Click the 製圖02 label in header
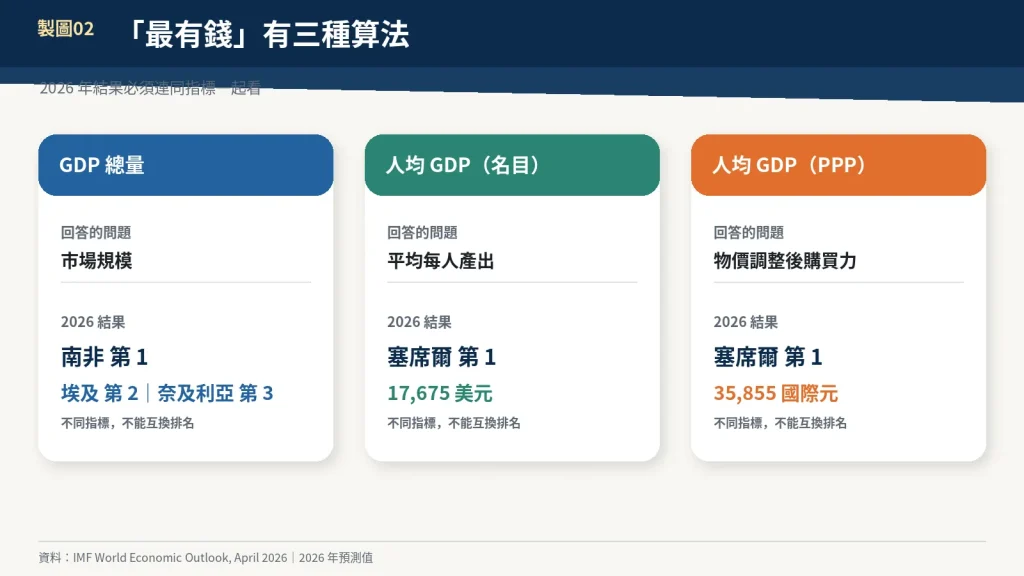1024x576 pixels. coord(65,29)
